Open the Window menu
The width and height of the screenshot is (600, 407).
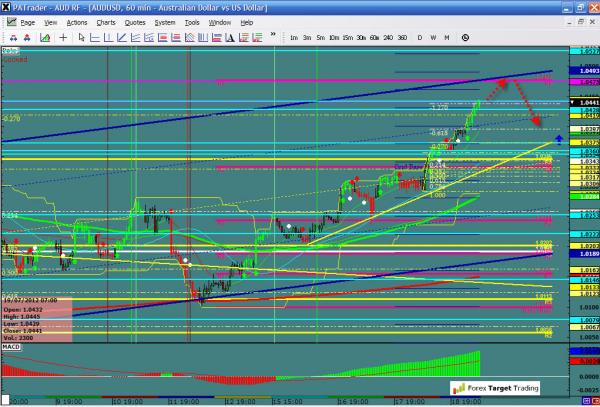(220, 23)
